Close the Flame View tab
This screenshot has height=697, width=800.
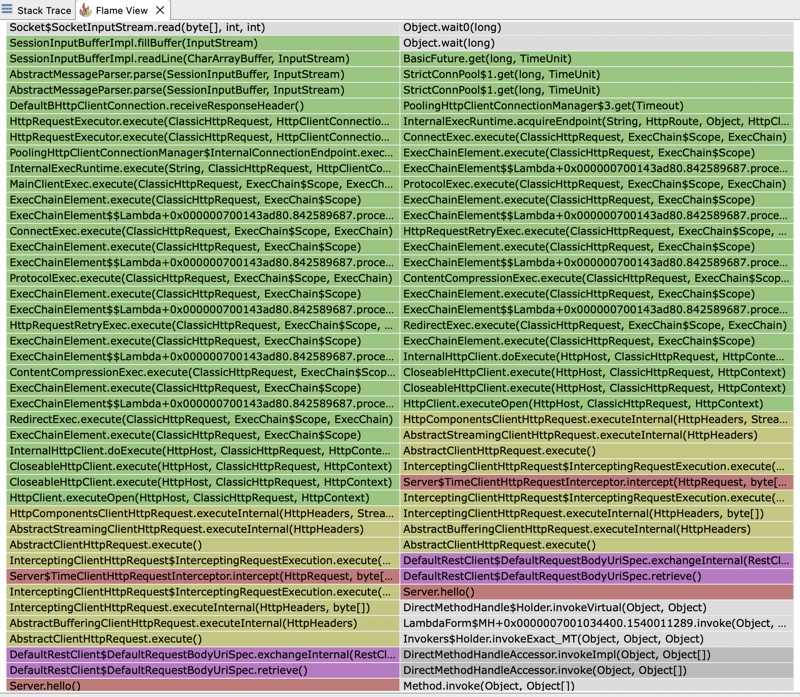tap(160, 10)
